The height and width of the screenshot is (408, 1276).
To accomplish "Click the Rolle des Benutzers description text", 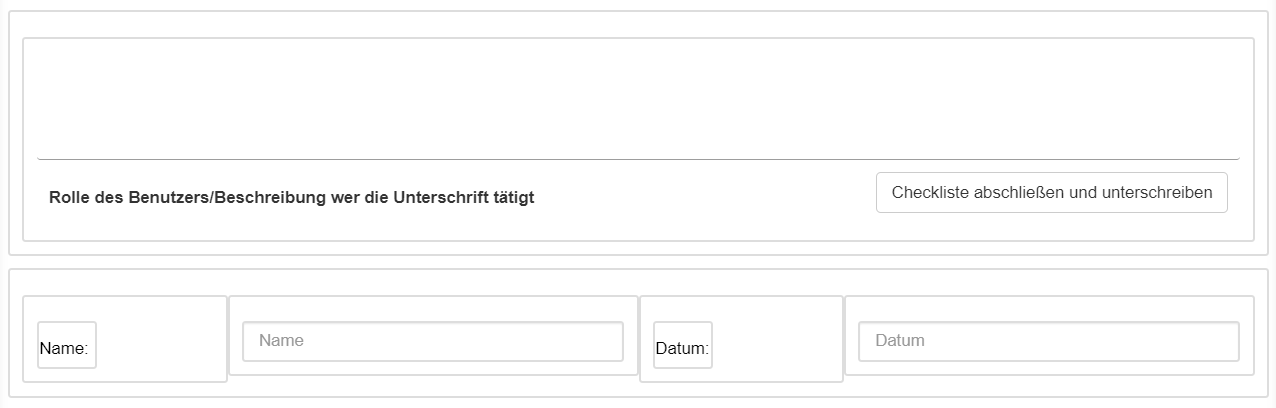I will (x=291, y=198).
